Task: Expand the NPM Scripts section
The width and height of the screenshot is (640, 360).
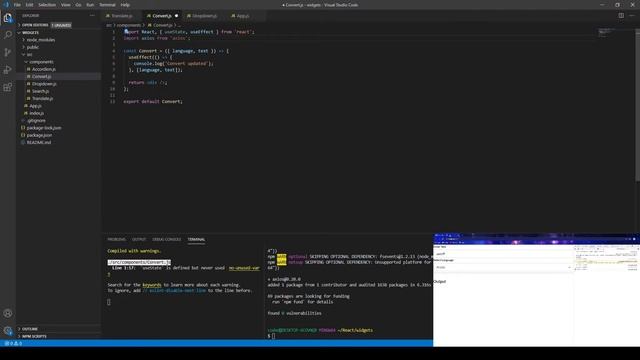Action: coord(33,336)
